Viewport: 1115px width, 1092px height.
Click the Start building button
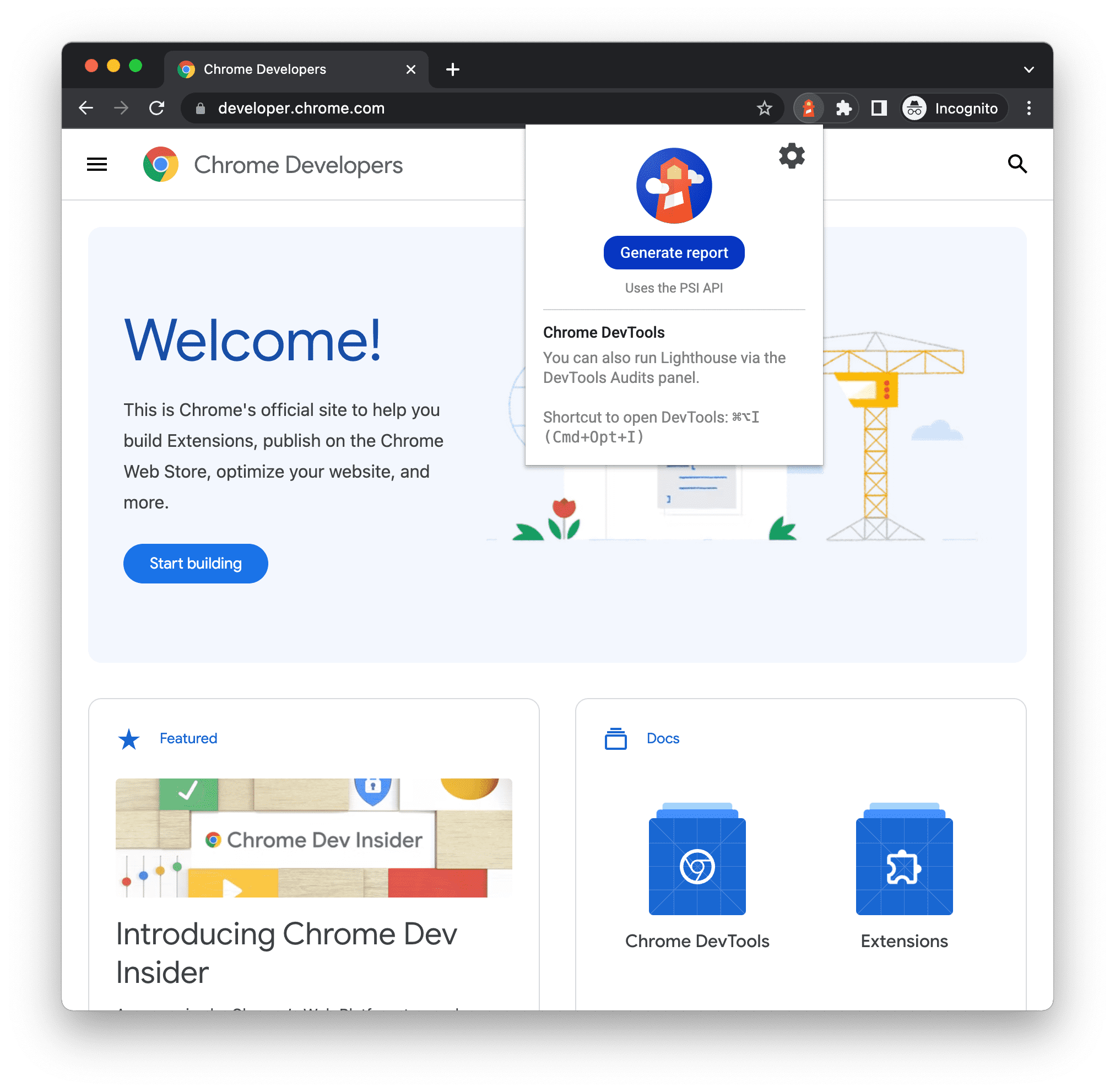(196, 563)
